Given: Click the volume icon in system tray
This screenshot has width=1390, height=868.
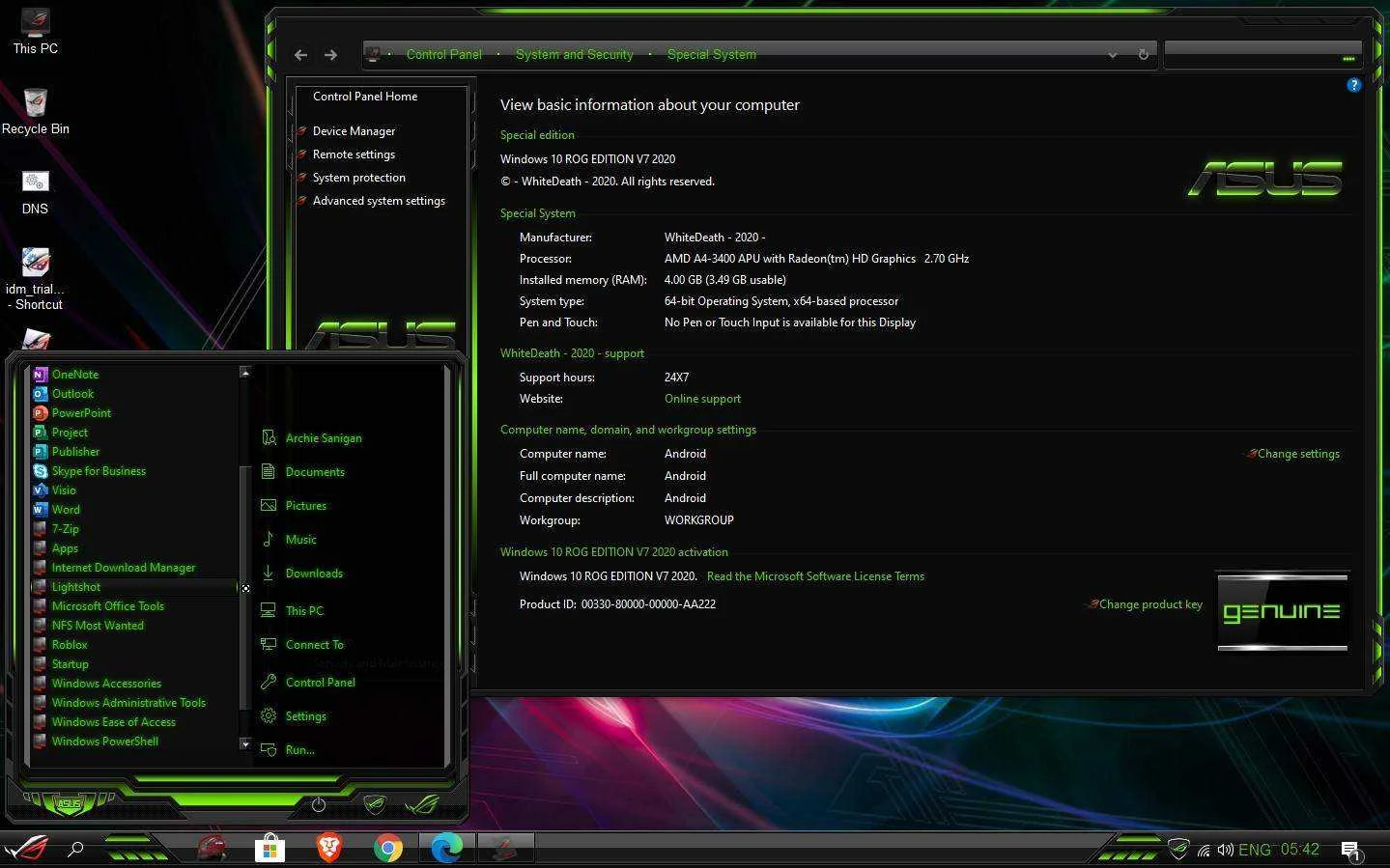Looking at the screenshot, I should click(x=1225, y=850).
